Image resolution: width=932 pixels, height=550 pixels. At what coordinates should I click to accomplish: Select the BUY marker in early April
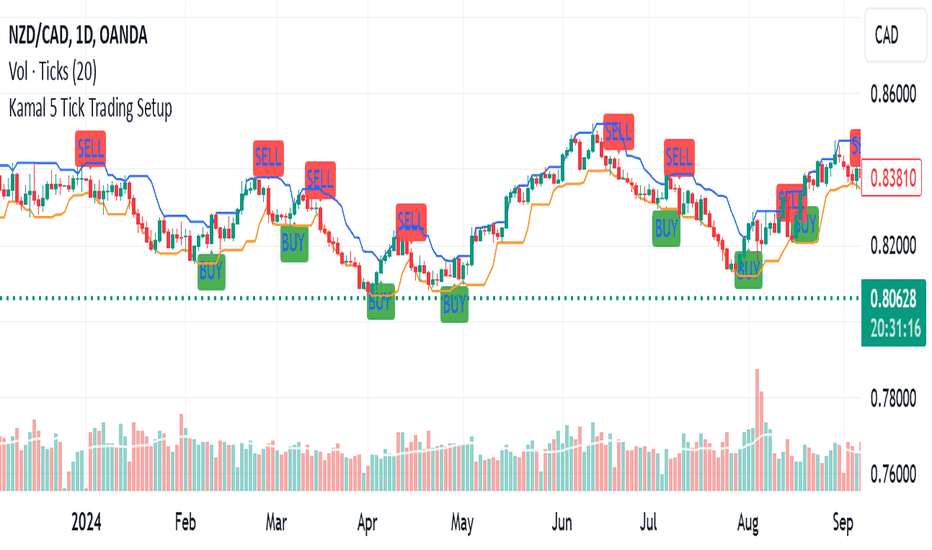[x=380, y=301]
